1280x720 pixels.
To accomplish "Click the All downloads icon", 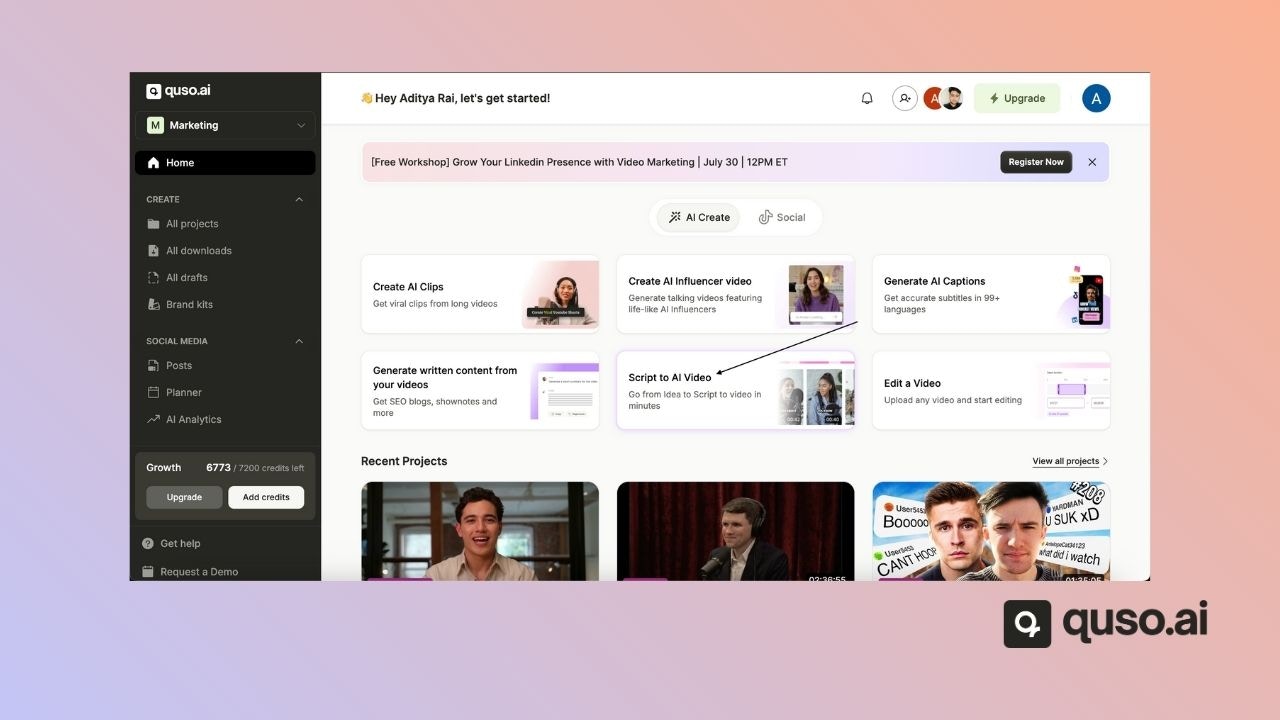I will coord(153,251).
